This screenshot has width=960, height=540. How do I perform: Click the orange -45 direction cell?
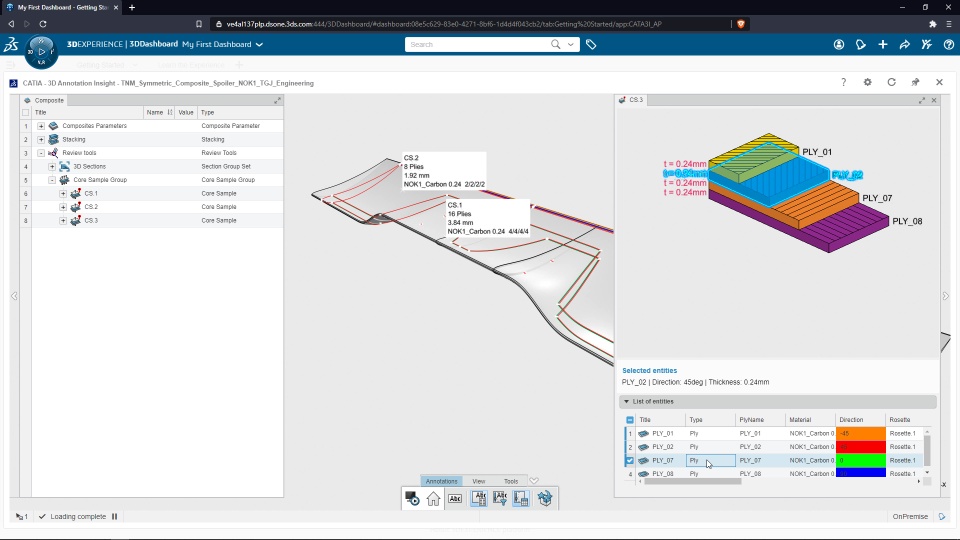(861, 433)
